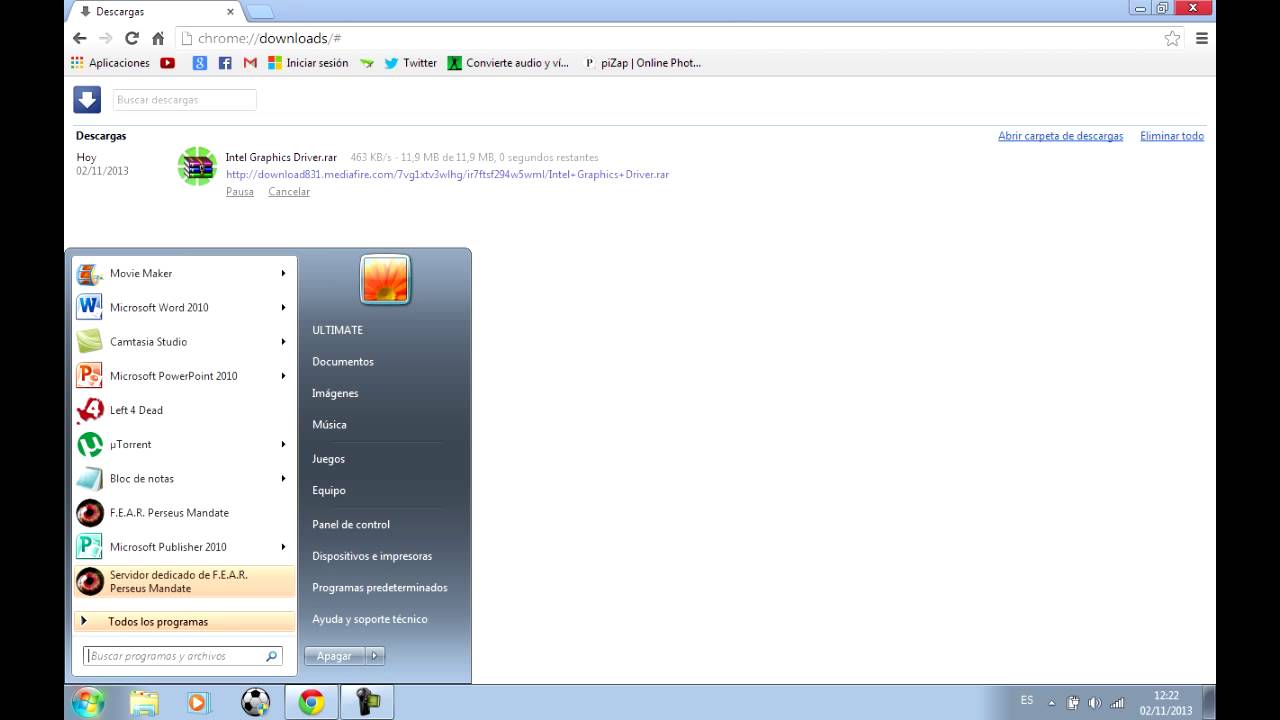Show hidden tray icons arrow
1280x720 pixels.
(1051, 702)
